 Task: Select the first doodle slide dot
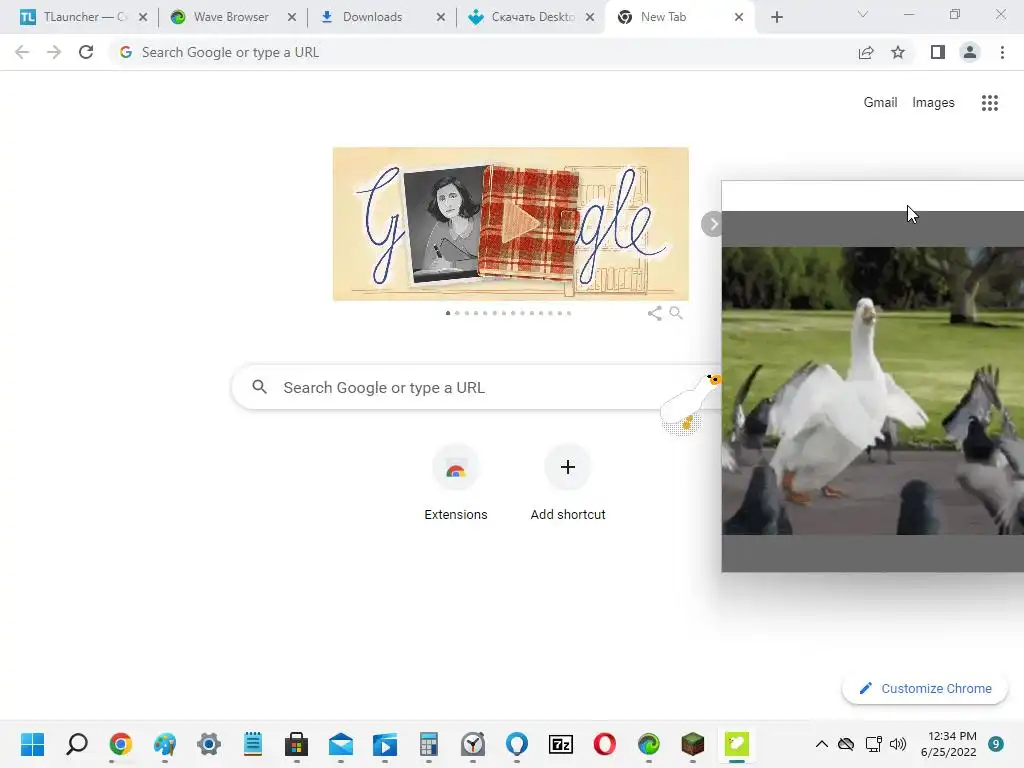point(447,313)
